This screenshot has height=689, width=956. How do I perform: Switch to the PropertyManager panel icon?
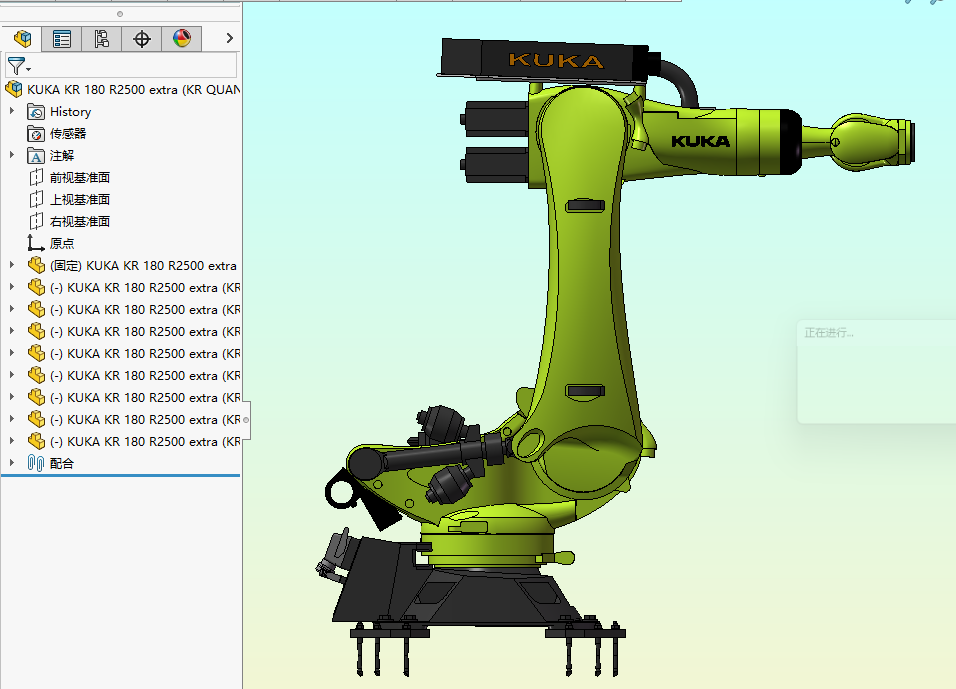pyautogui.click(x=61, y=38)
